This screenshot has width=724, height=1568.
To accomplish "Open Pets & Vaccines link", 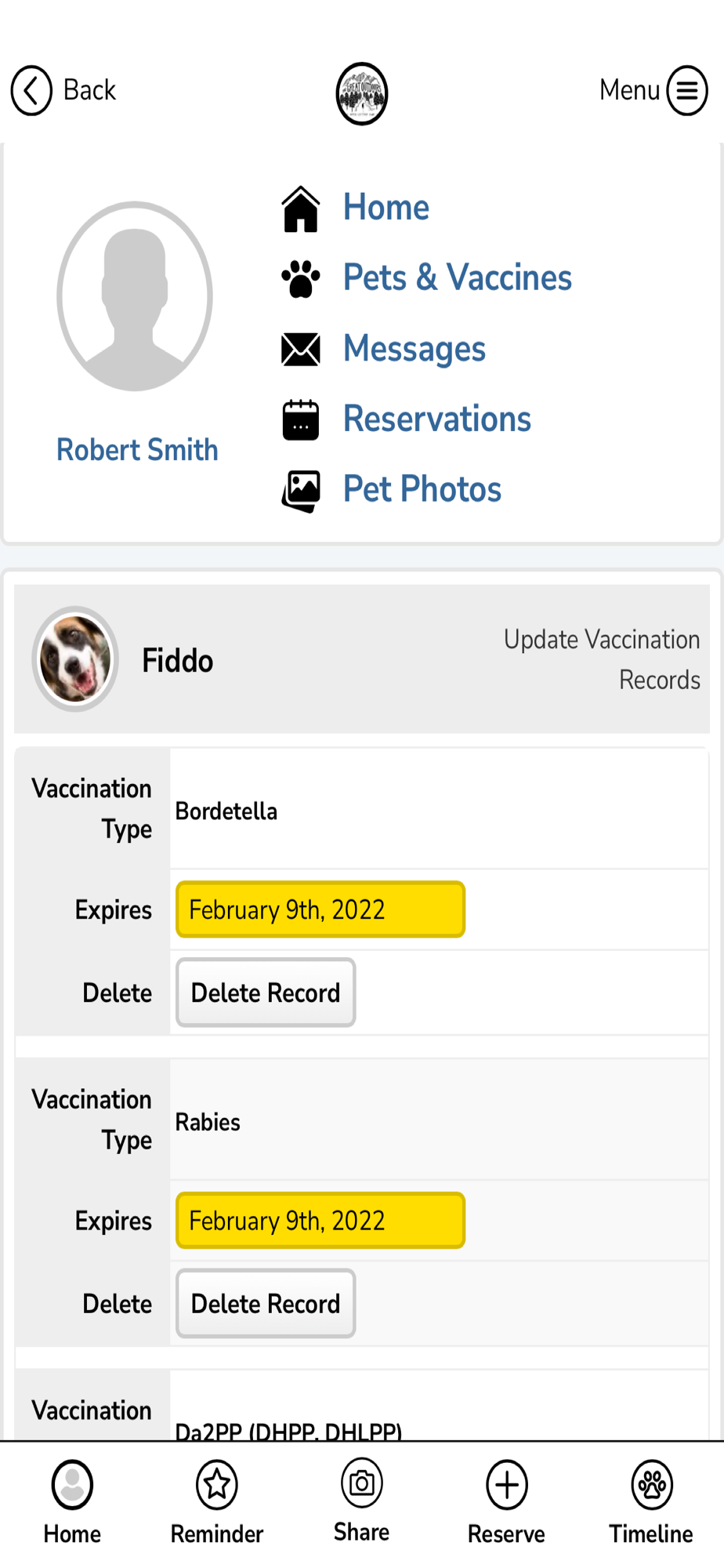I will point(458,278).
